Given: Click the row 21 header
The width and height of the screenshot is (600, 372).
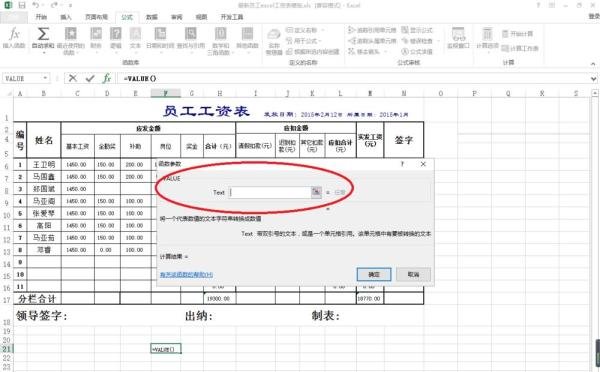Looking at the screenshot, I should click(x=7, y=349).
